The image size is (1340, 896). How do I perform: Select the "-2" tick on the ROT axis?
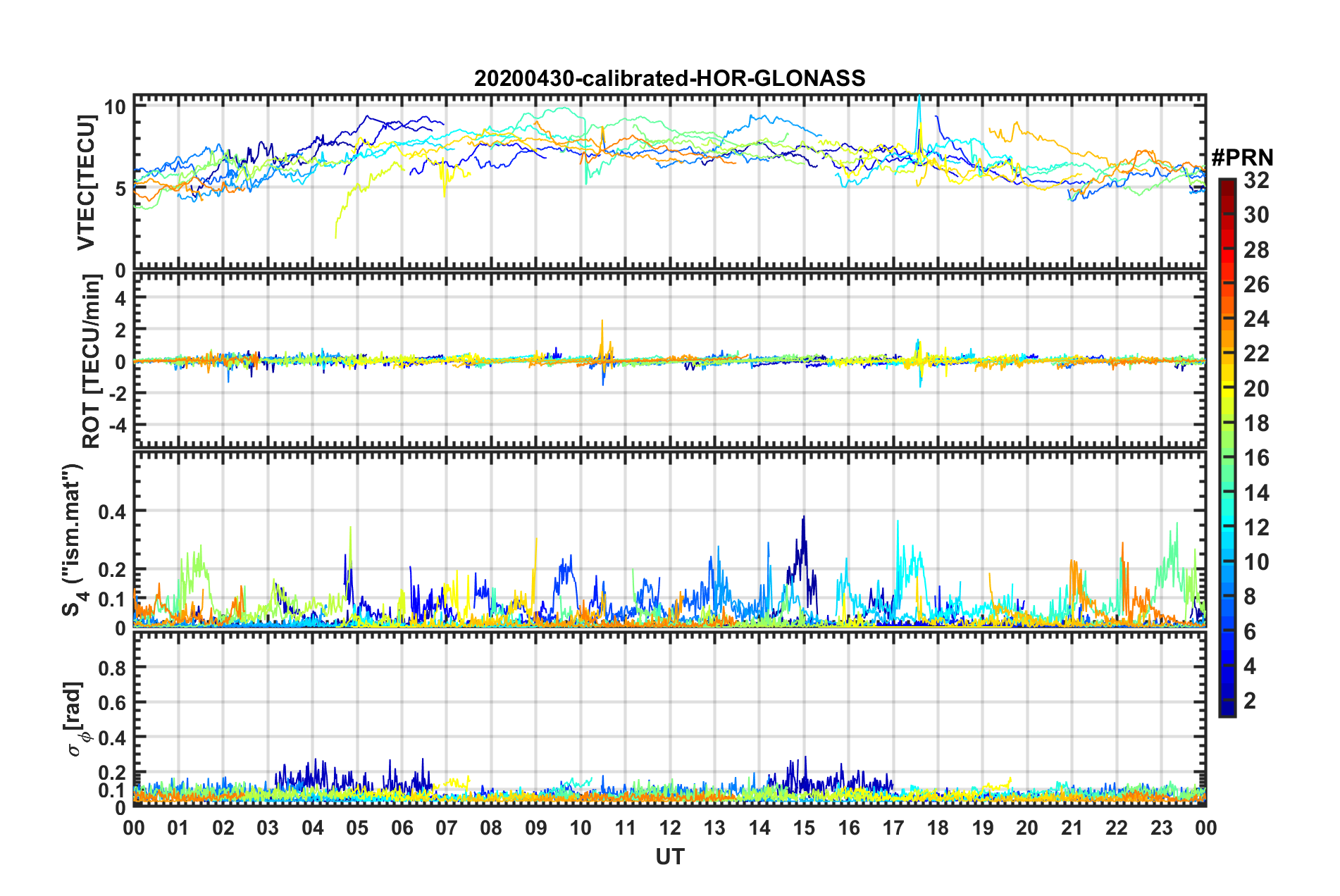[x=116, y=393]
